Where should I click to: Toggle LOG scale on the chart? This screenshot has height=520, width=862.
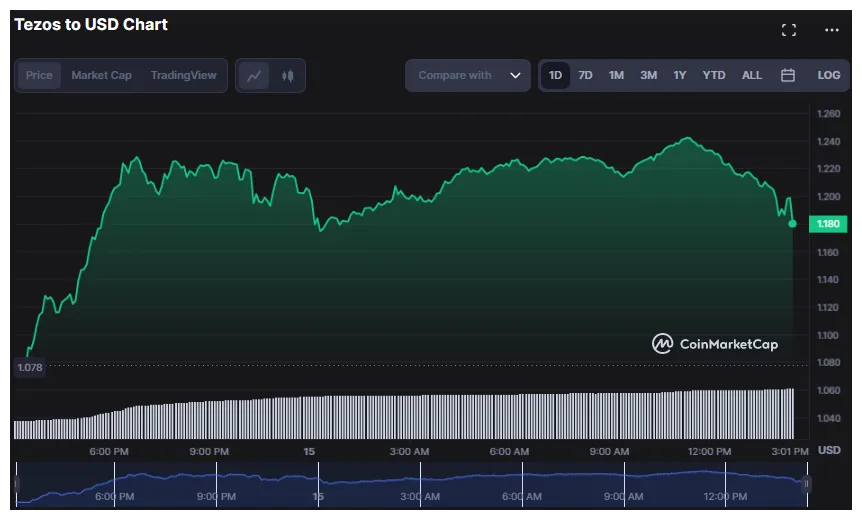coord(828,75)
